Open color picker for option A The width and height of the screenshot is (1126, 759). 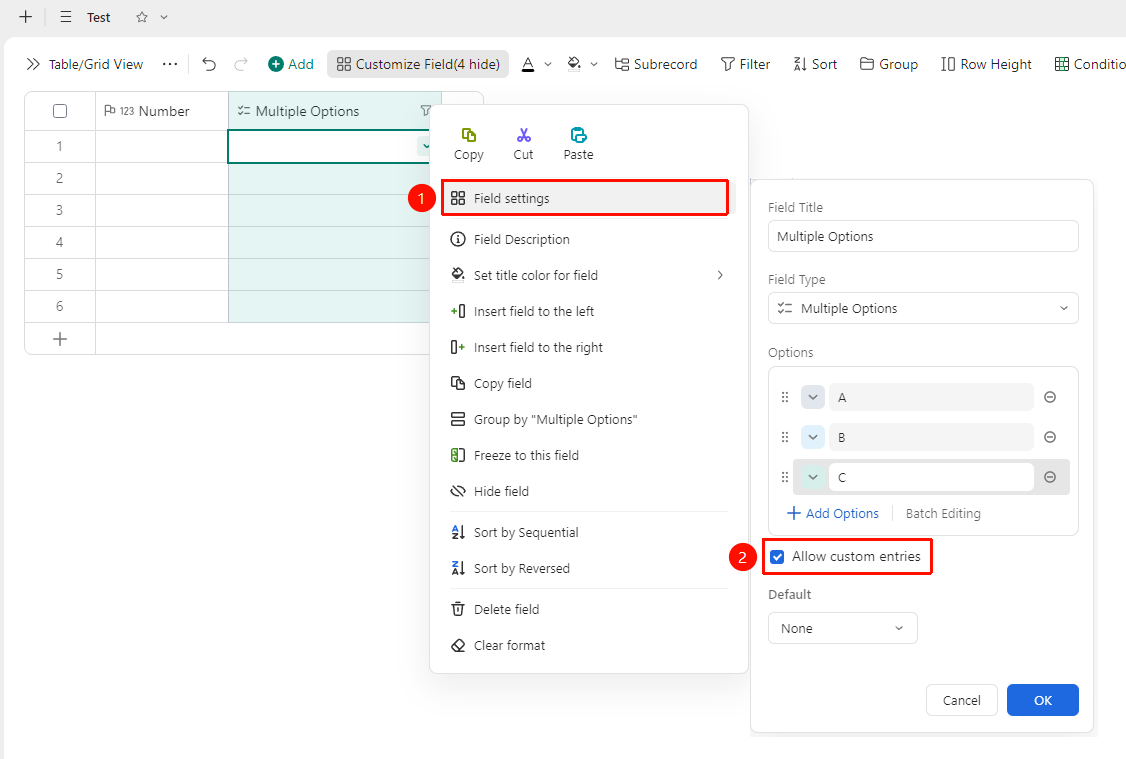pos(813,397)
